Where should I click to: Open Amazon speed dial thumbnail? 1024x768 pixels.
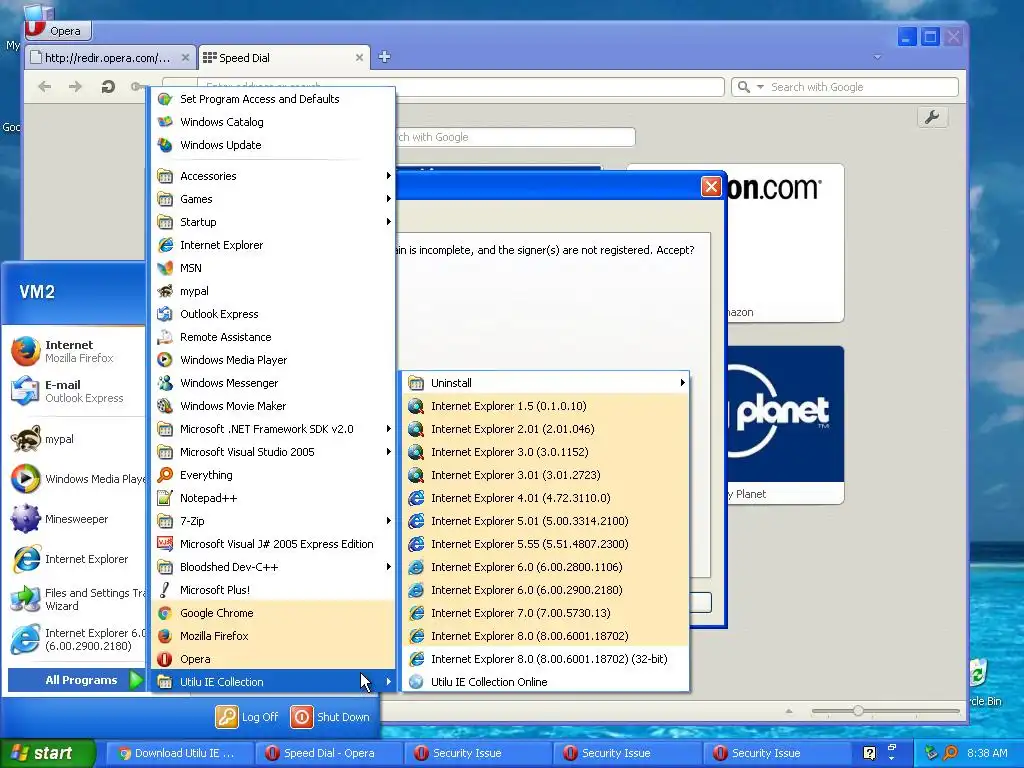(785, 243)
